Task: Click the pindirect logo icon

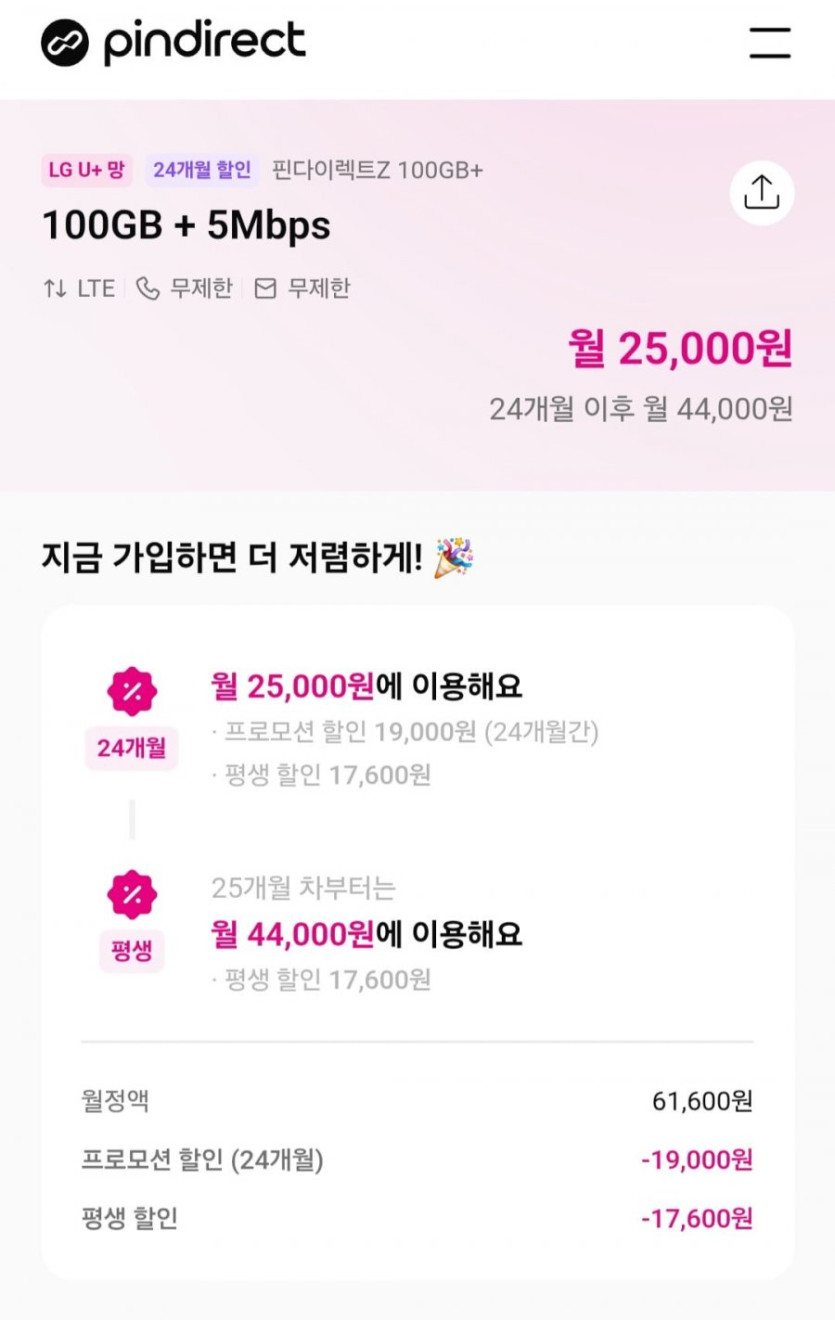Action: [x=65, y=43]
